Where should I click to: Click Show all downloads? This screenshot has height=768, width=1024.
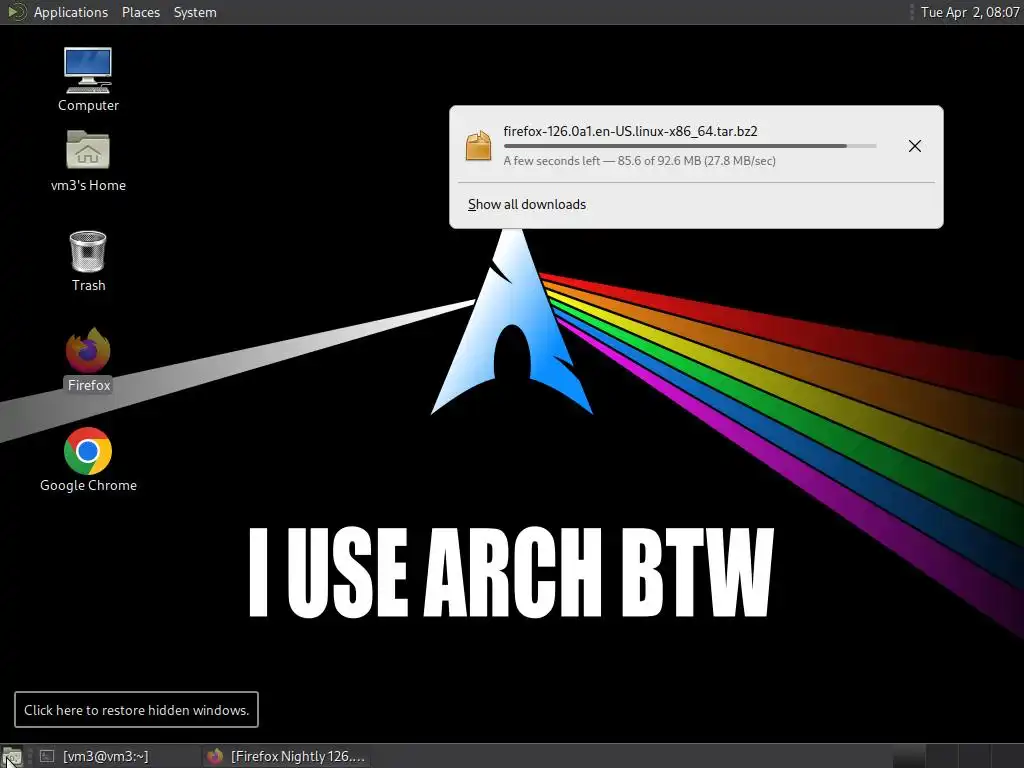(526, 204)
